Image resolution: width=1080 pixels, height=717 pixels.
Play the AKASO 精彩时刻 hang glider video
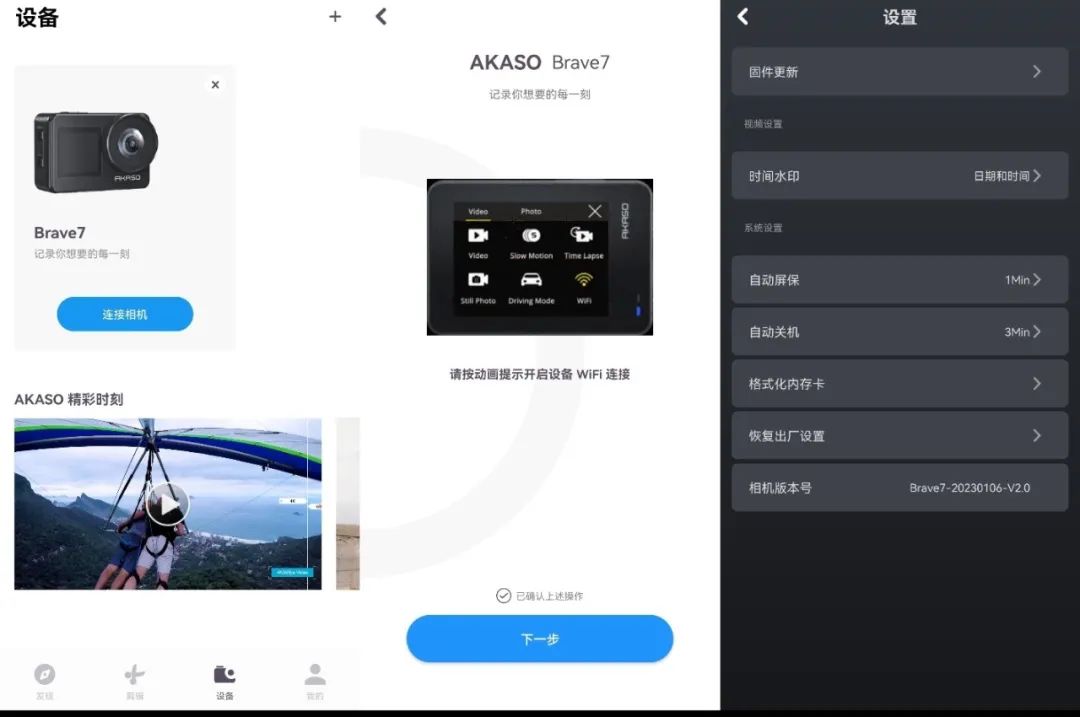168,504
